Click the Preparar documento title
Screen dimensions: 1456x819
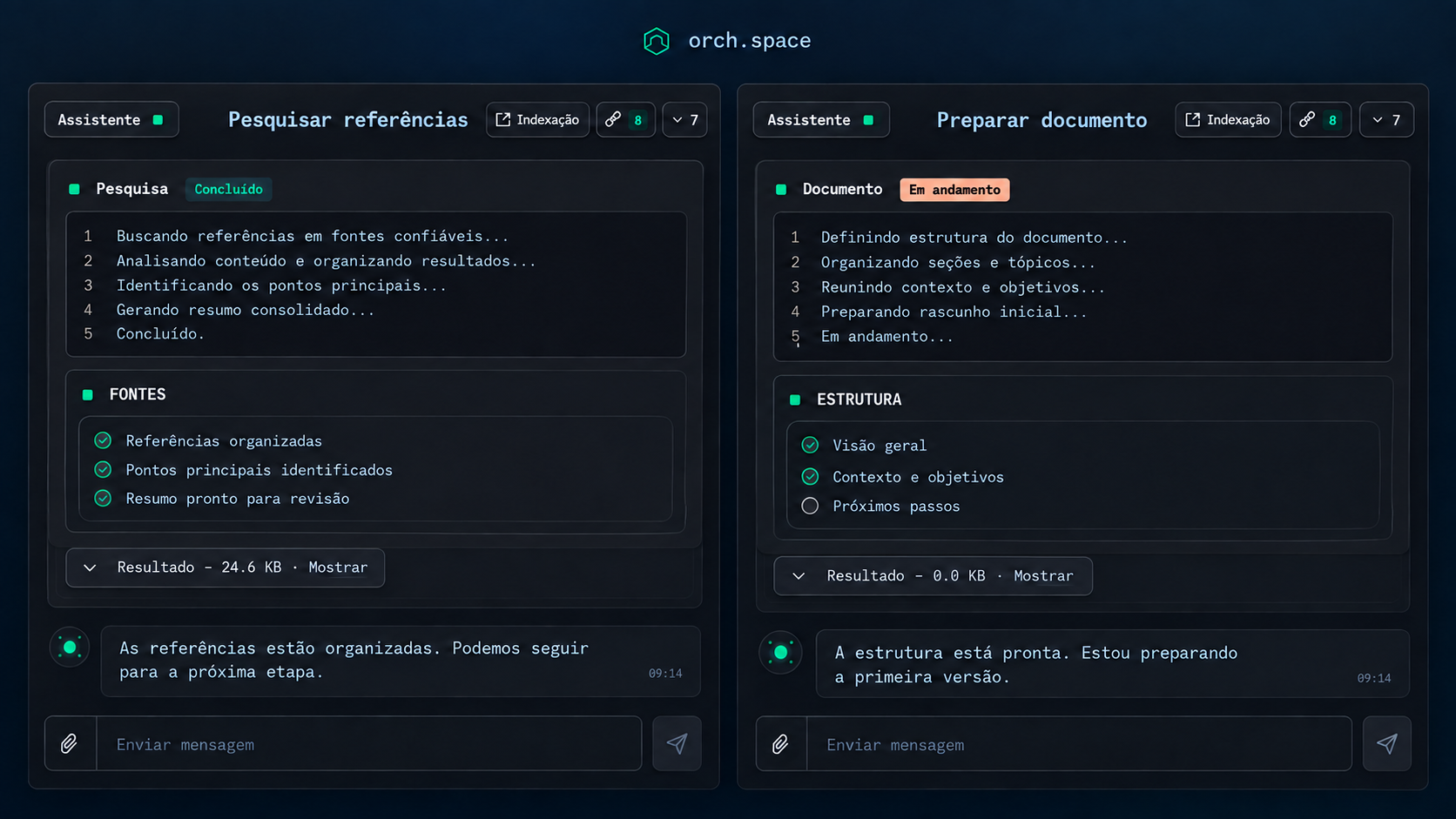pyautogui.click(x=1041, y=120)
